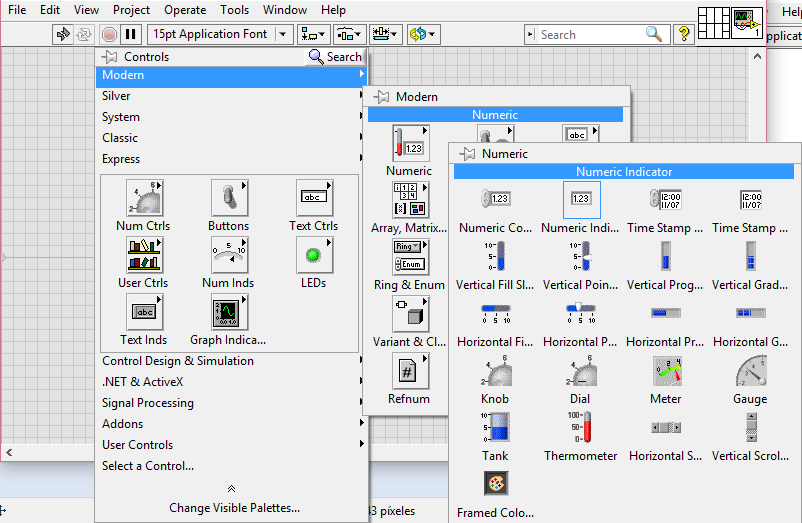The height and width of the screenshot is (523, 802).
Task: Choose the Time Stamp Control with increment buttons
Action: click(x=665, y=199)
